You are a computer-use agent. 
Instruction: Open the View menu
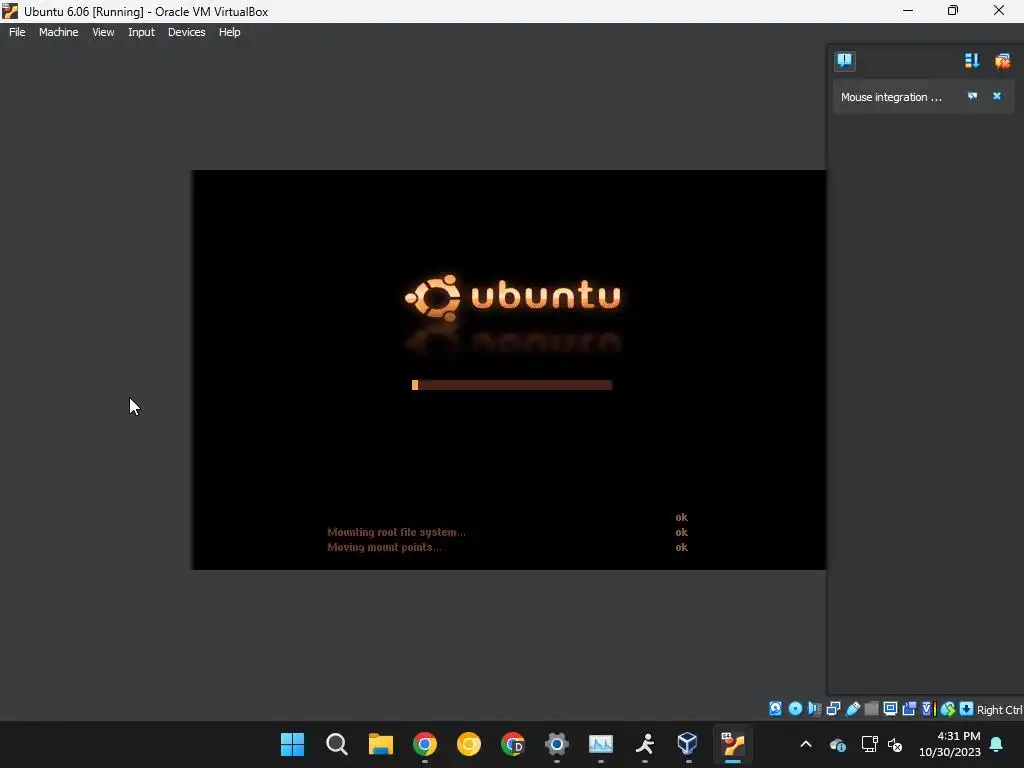click(x=103, y=32)
